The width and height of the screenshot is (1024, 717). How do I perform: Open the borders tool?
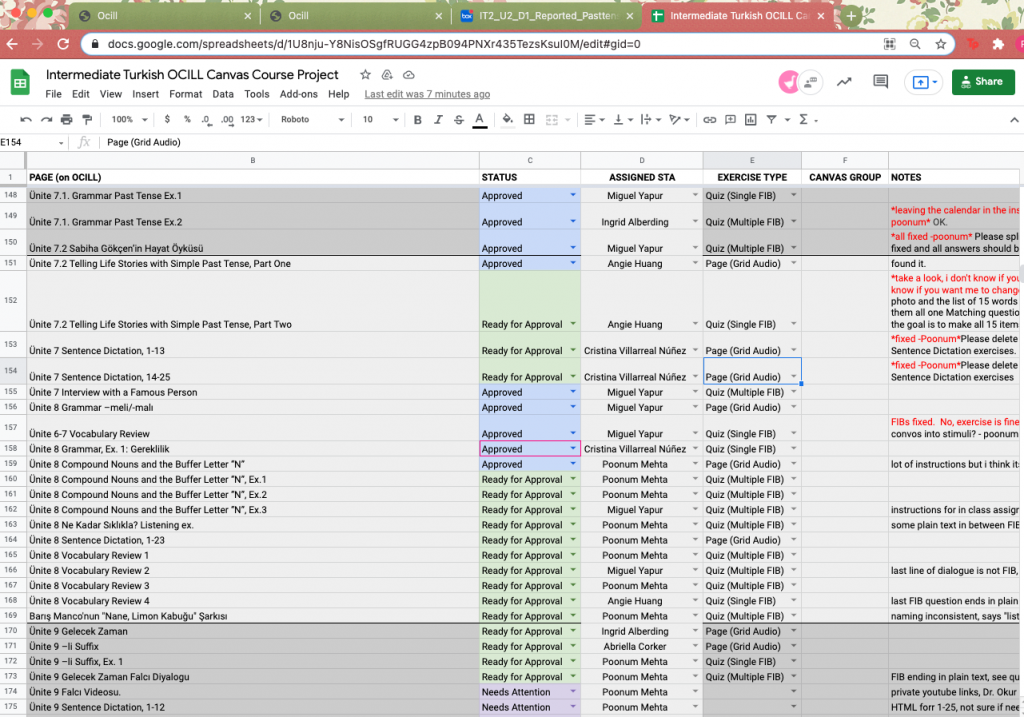coord(529,120)
